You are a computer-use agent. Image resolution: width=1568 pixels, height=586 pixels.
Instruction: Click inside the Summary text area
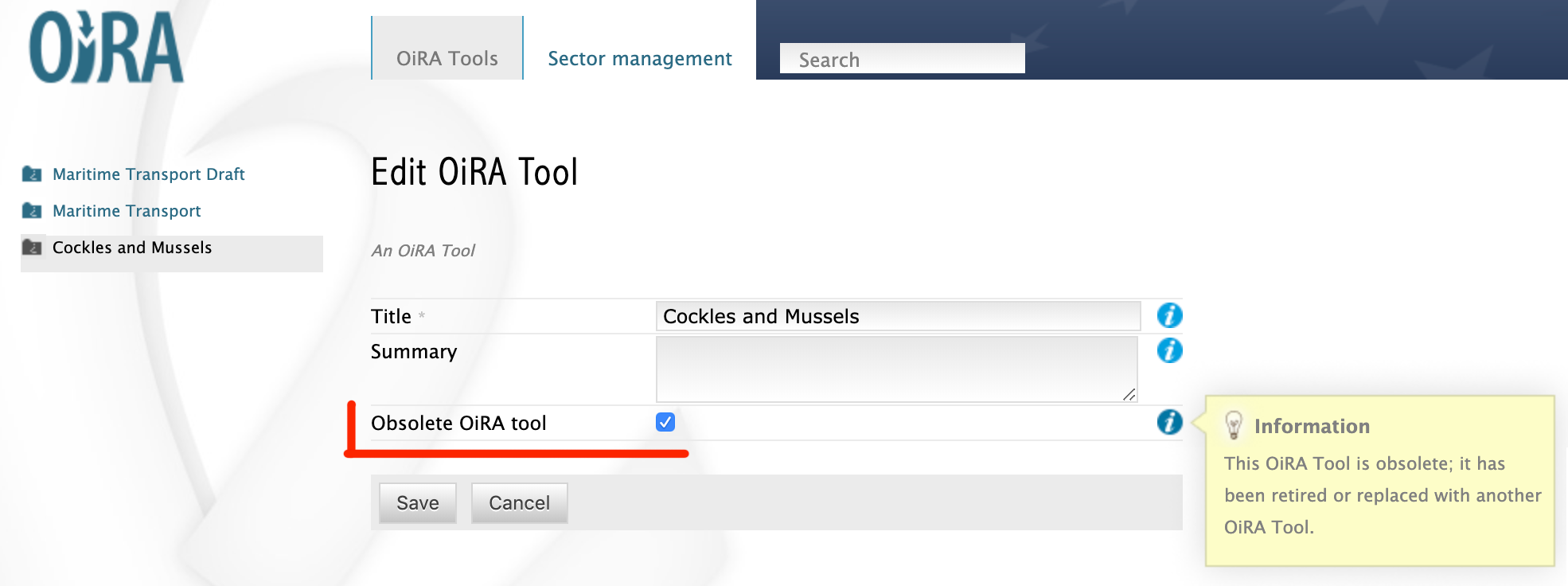[895, 369]
